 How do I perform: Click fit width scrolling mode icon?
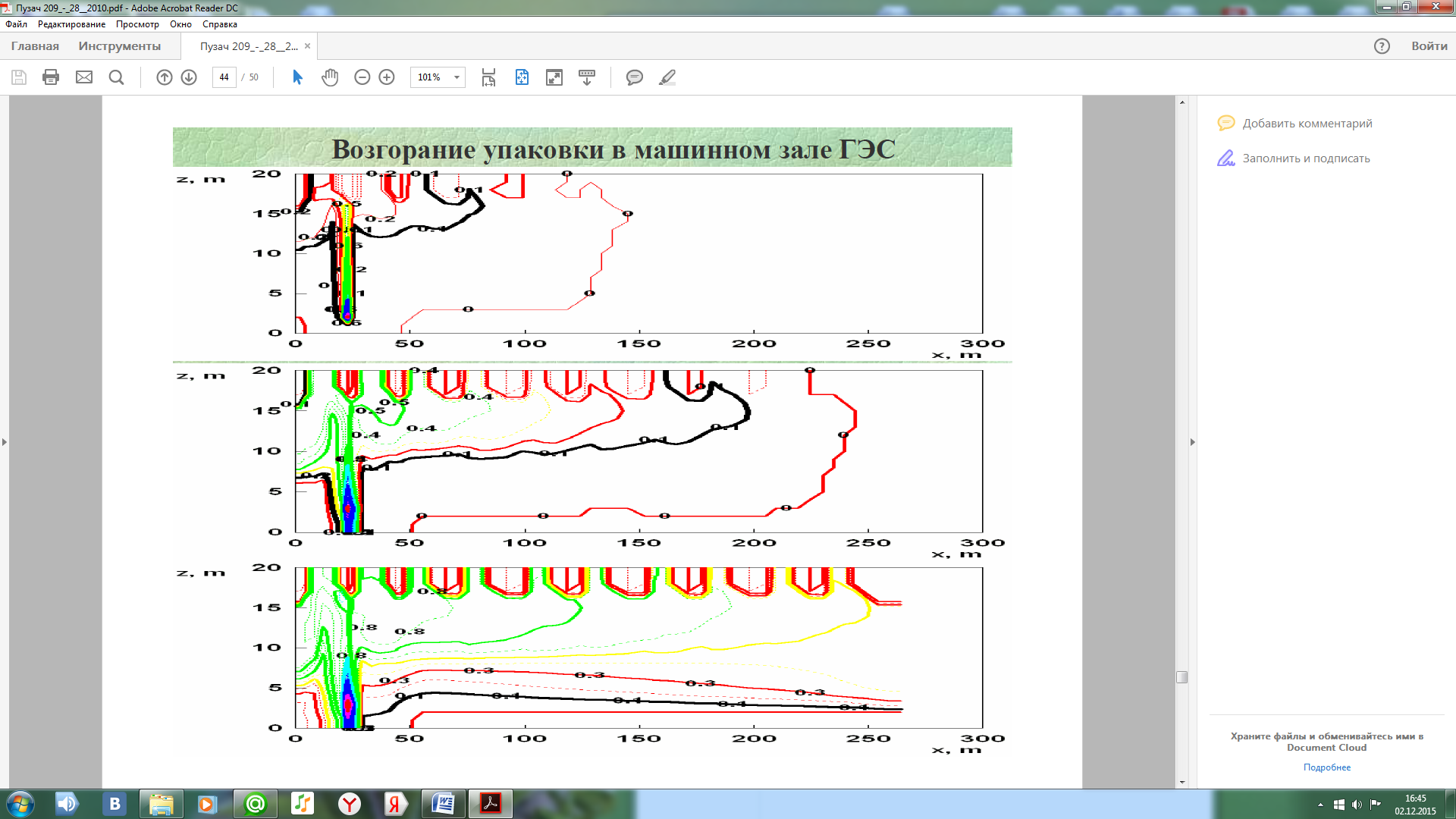[489, 77]
